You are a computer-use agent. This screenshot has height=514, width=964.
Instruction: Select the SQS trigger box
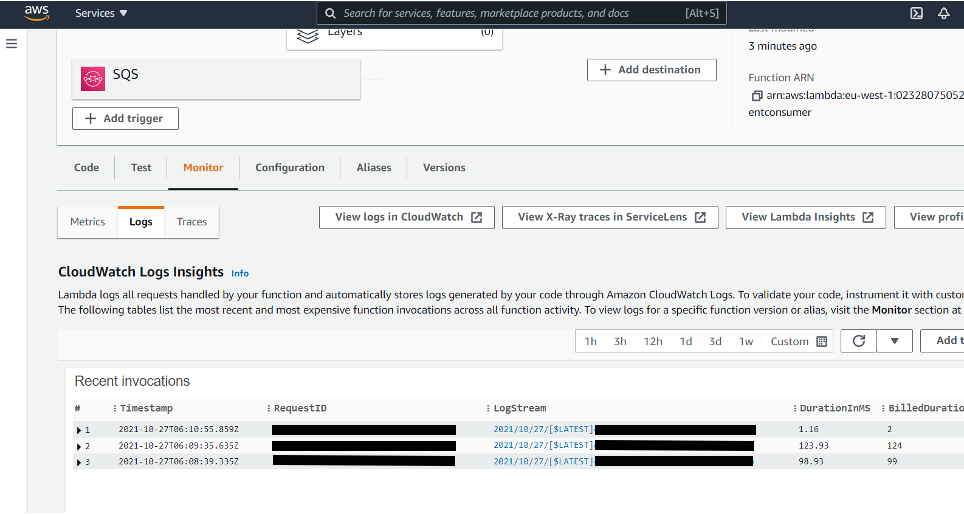point(216,79)
